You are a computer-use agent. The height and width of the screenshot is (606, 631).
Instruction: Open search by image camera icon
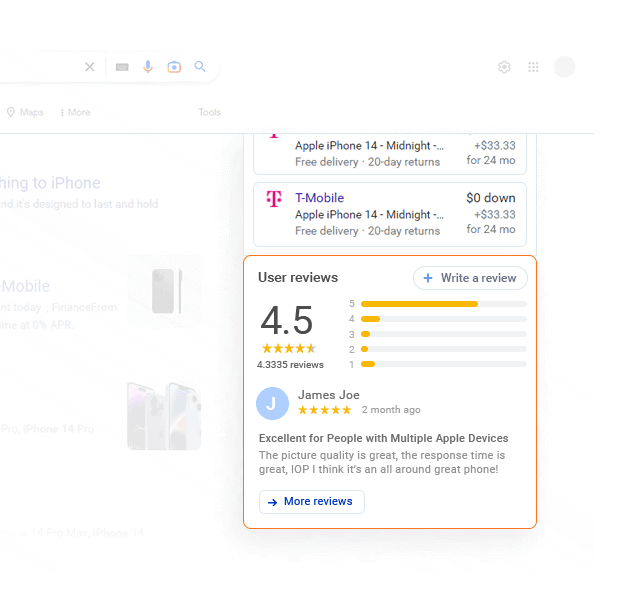click(x=174, y=67)
